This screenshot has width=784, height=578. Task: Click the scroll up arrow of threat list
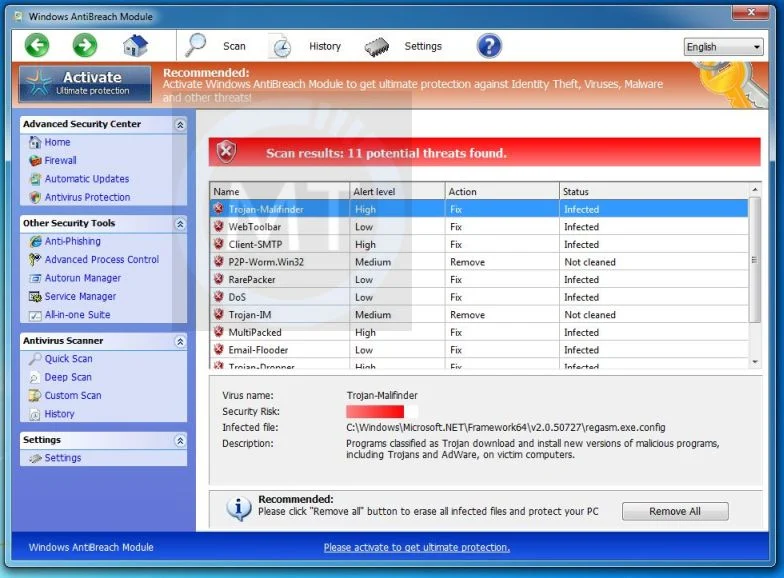point(754,190)
